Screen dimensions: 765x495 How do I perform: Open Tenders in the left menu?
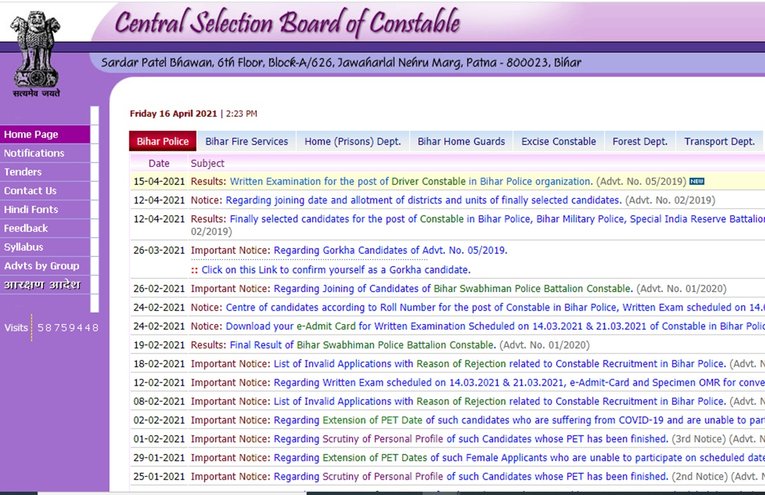tap(24, 172)
